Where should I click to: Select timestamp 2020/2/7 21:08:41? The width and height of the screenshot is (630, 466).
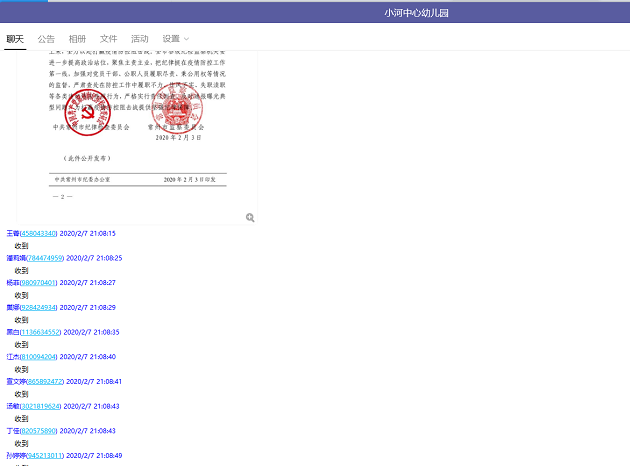pos(94,382)
